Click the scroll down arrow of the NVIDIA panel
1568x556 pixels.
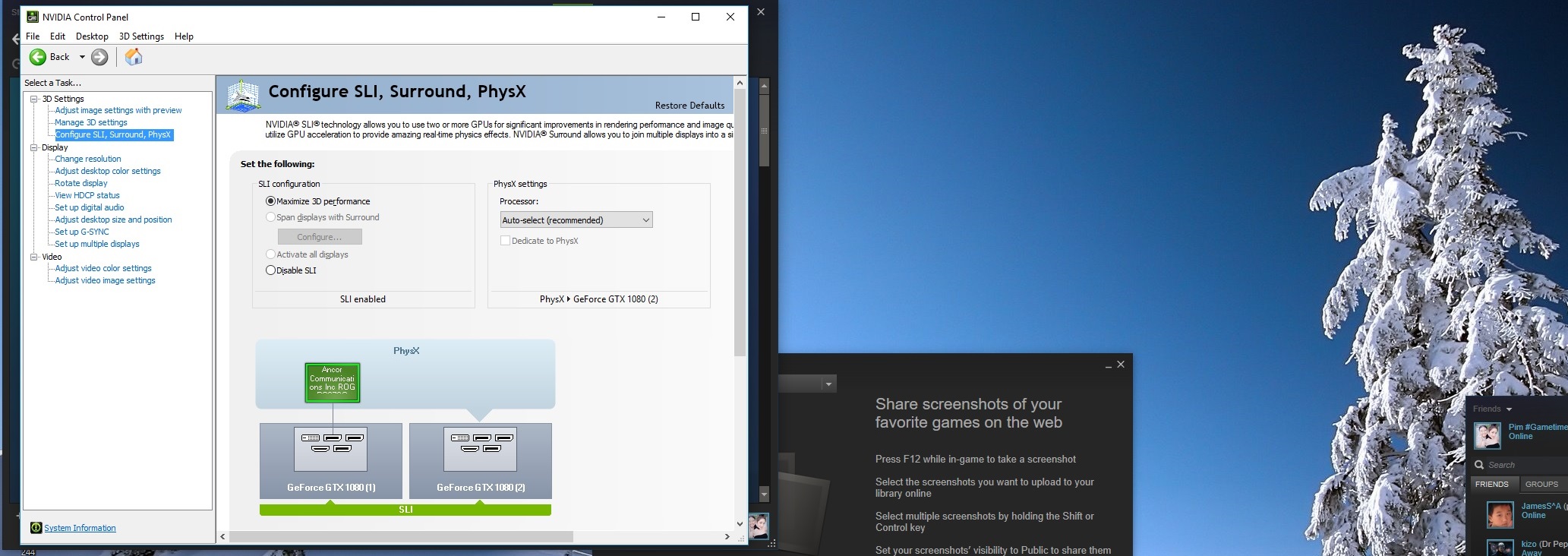click(x=740, y=523)
